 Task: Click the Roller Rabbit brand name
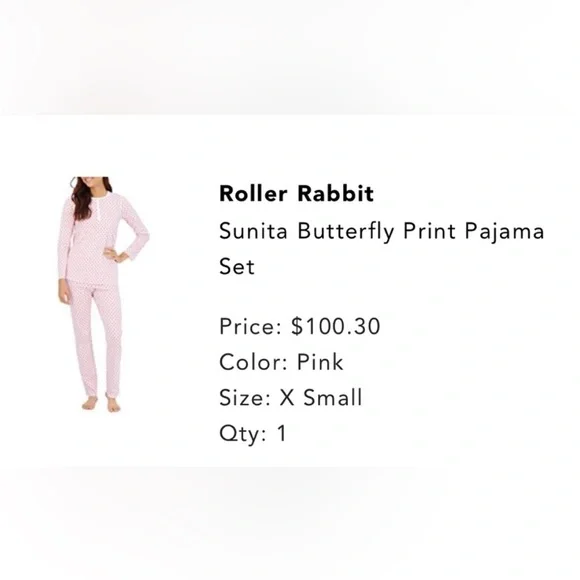pyautogui.click(x=296, y=193)
